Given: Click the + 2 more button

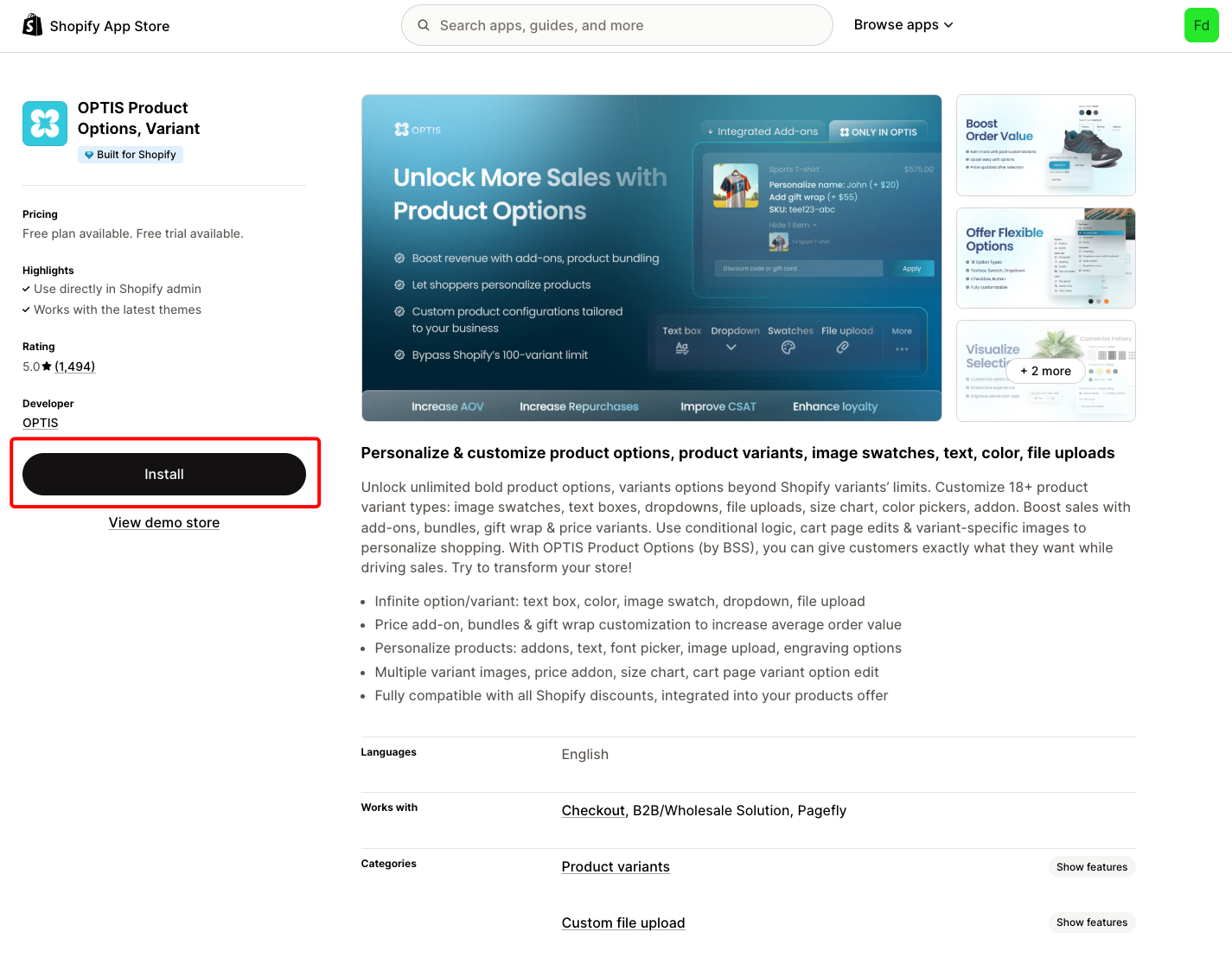Looking at the screenshot, I should (x=1046, y=371).
